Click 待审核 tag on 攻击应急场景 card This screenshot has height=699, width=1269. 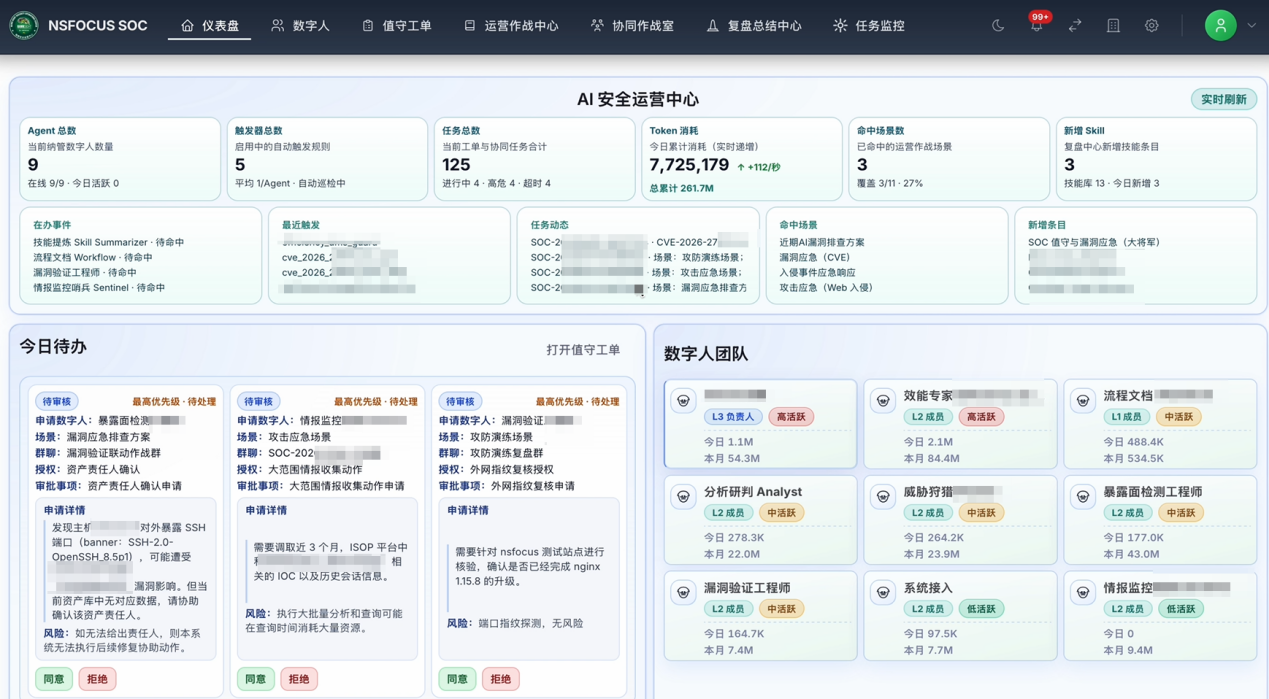tap(259, 402)
